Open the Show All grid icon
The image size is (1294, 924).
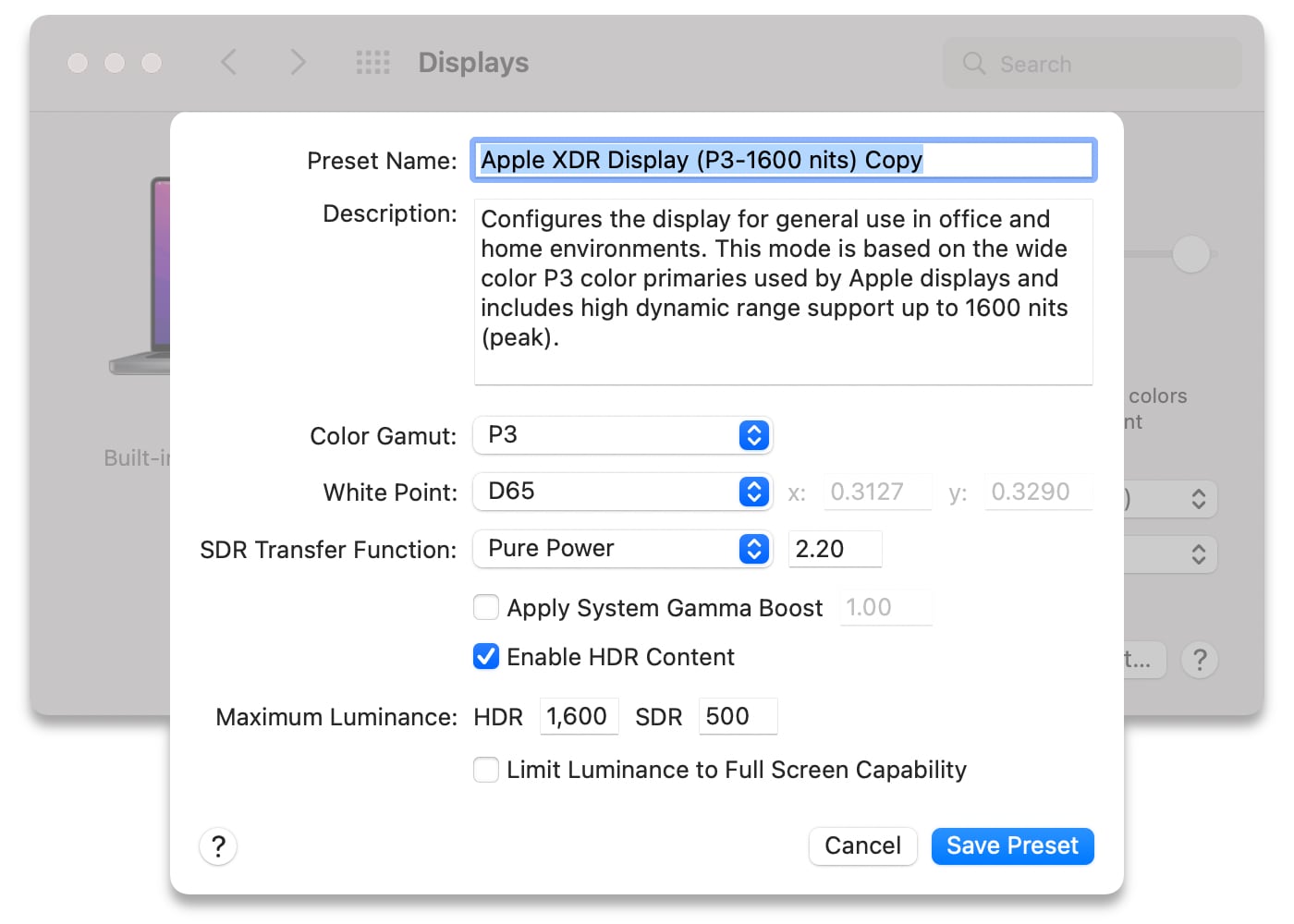pyautogui.click(x=372, y=62)
